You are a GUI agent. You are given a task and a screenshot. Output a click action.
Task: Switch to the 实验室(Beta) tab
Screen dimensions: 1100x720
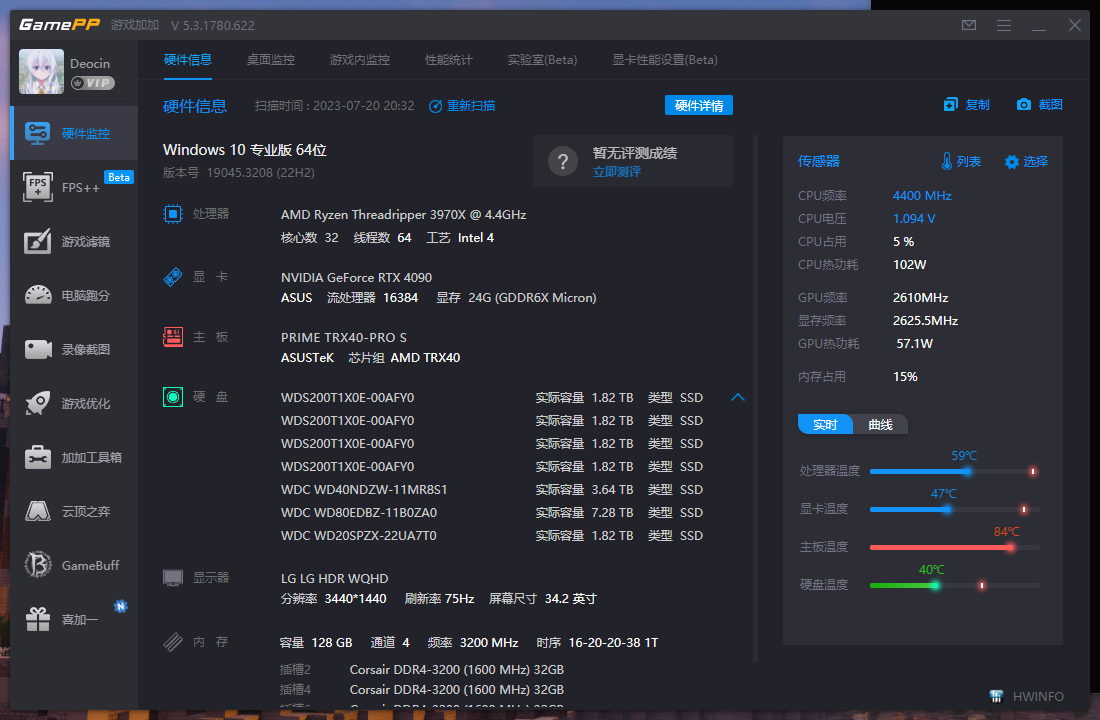click(542, 60)
